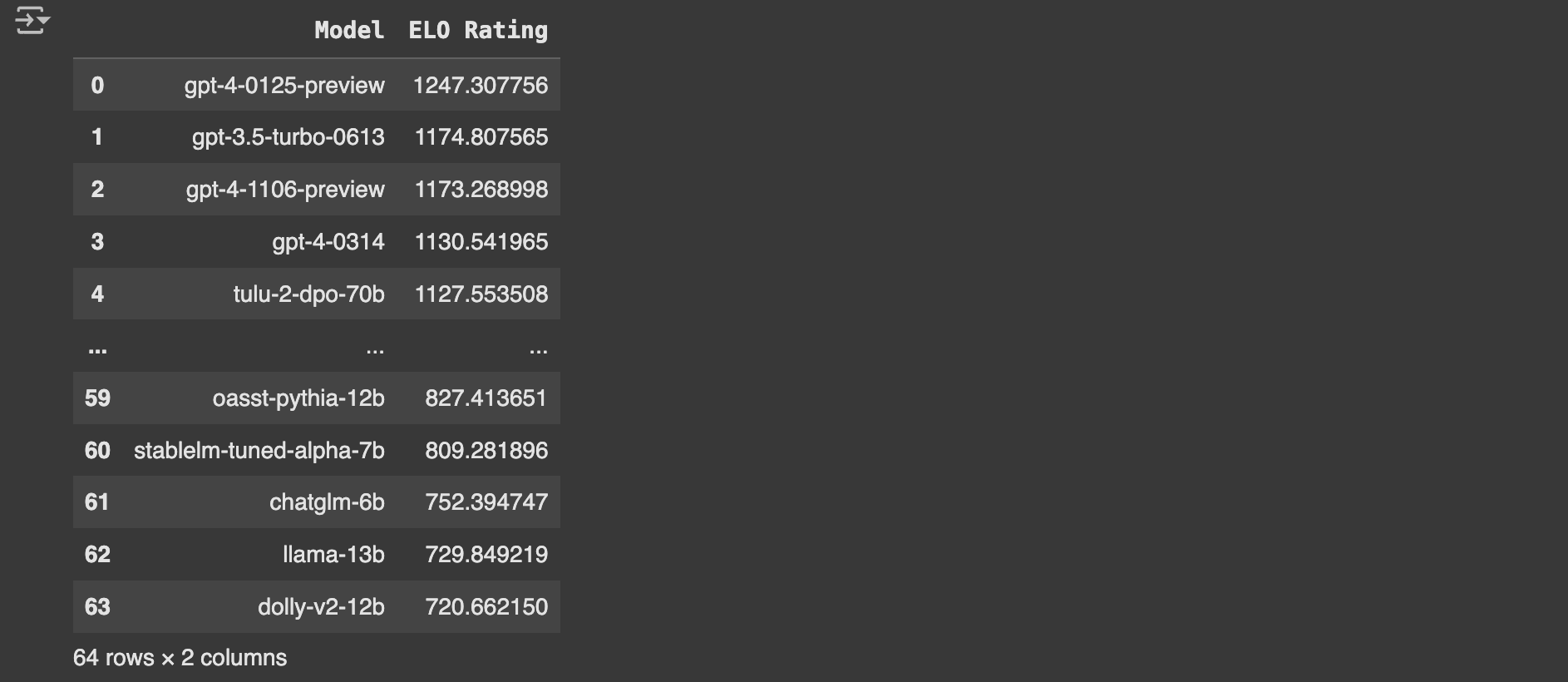Select the gpt-3.5-turbo-0613 cell

[288, 137]
